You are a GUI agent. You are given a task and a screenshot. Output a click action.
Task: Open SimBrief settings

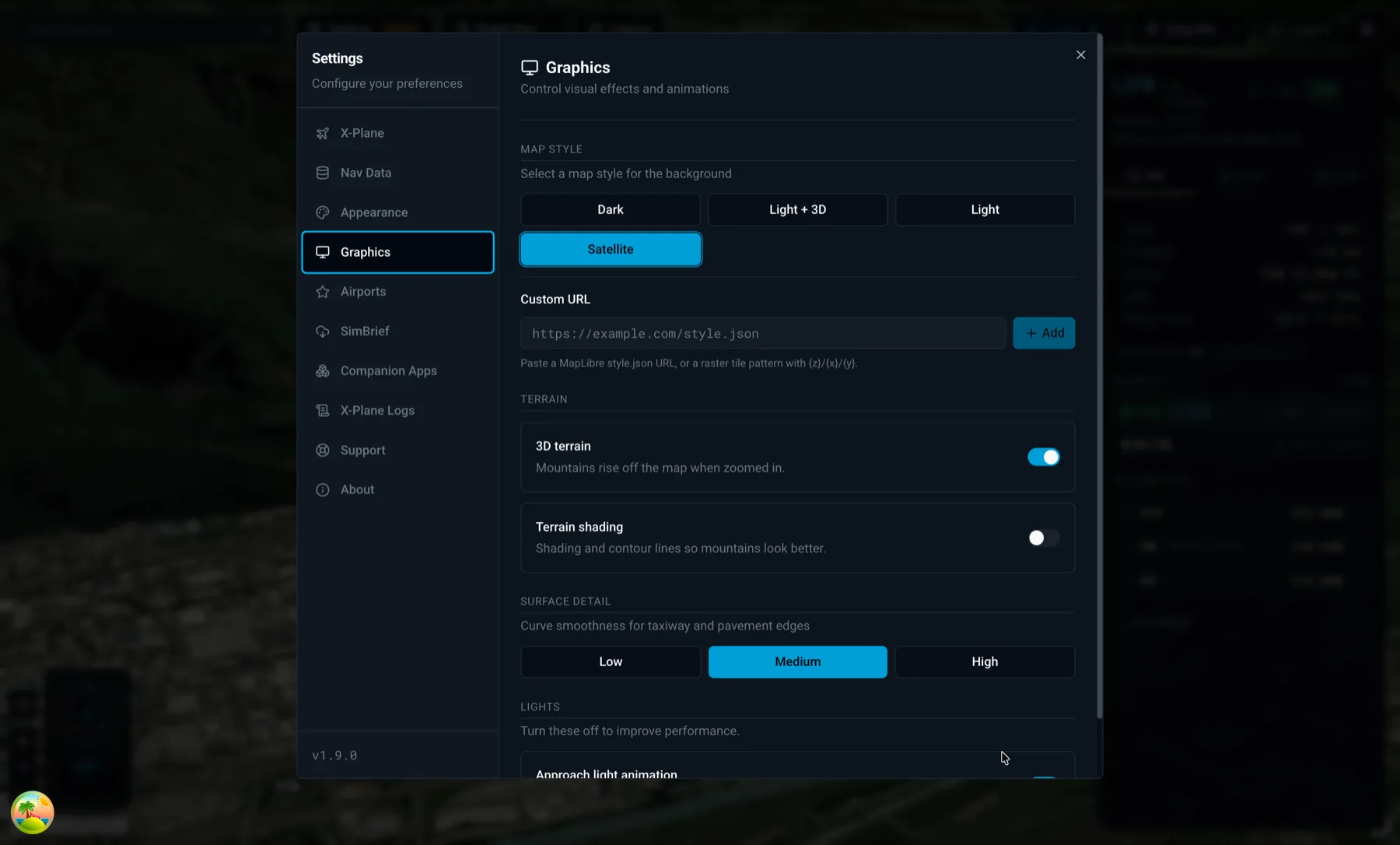click(x=397, y=331)
